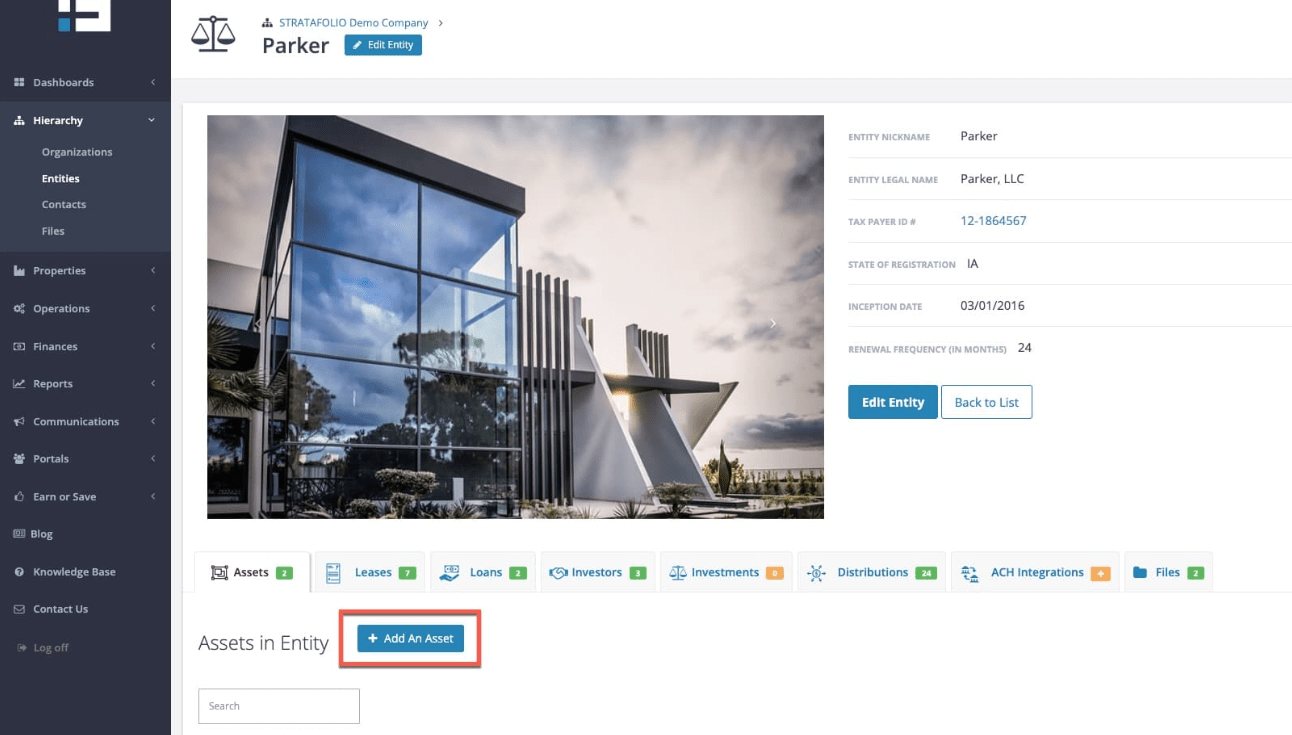This screenshot has height=735, width=1292.
Task: Click the Communications megaphone icon
Action: [x=19, y=421]
